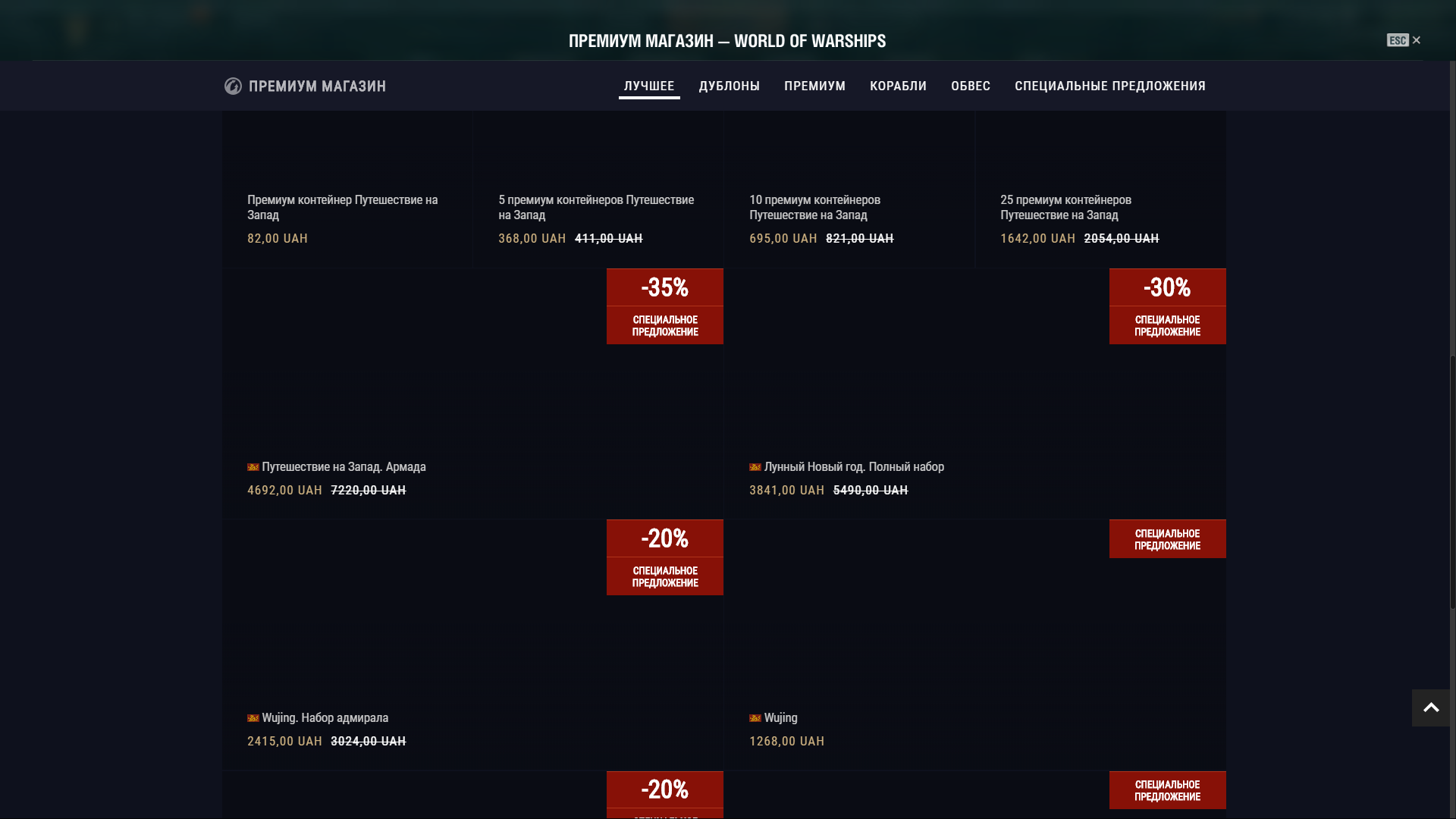Viewport: 1456px width, 819px height.
Task: Click the -35% special offer badge
Action: click(665, 306)
